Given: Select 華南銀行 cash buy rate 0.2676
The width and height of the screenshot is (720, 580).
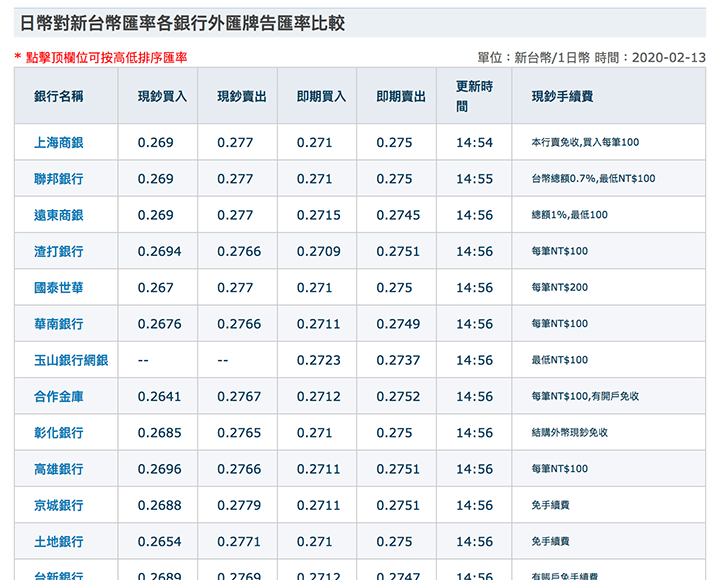Looking at the screenshot, I should (x=159, y=324).
